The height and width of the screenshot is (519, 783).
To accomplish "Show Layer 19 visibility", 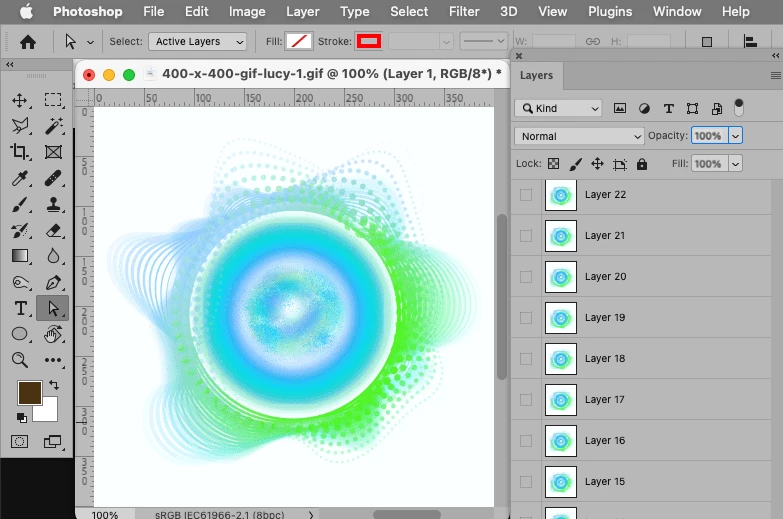I will 526,318.
